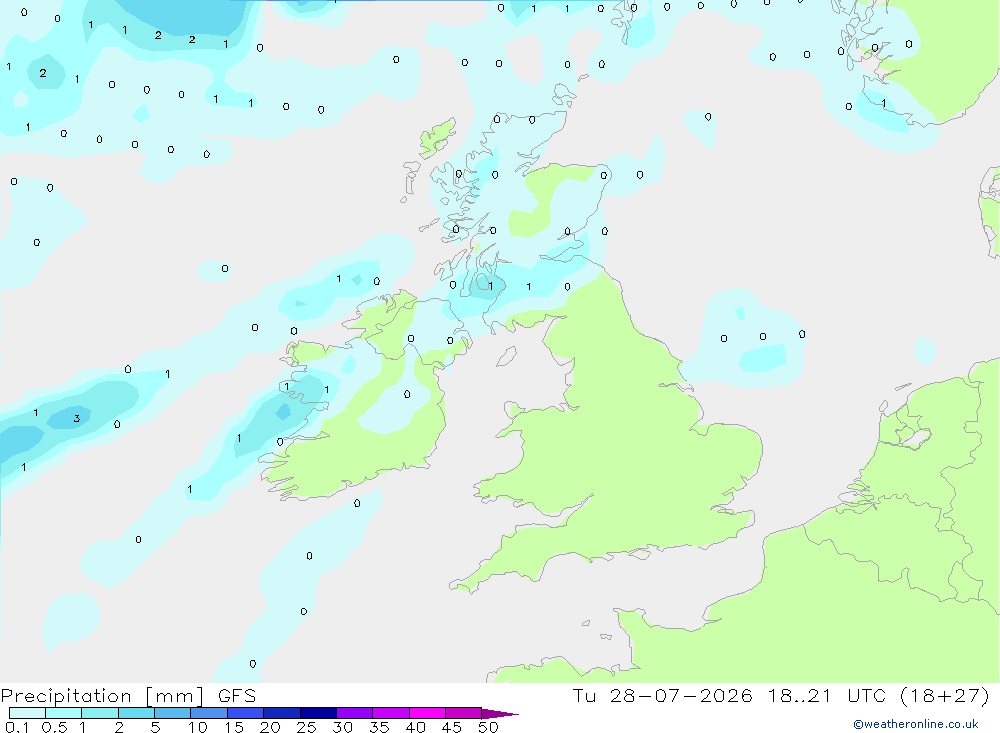Click the 'Tu 28-07-2026 18..21 UTC (18+27)' timestamp
Image resolution: width=1000 pixels, height=733 pixels.
point(781,695)
